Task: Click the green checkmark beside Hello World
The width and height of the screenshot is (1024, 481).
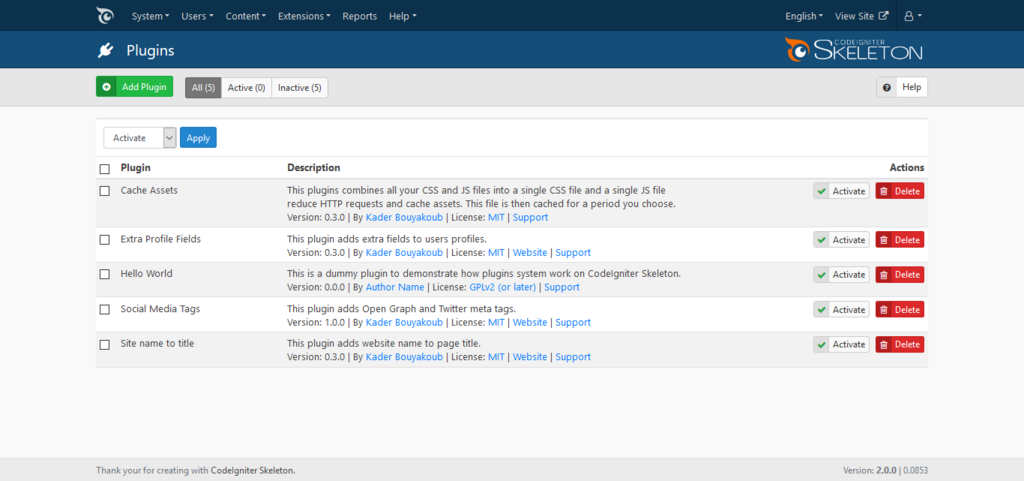Action: [822, 275]
